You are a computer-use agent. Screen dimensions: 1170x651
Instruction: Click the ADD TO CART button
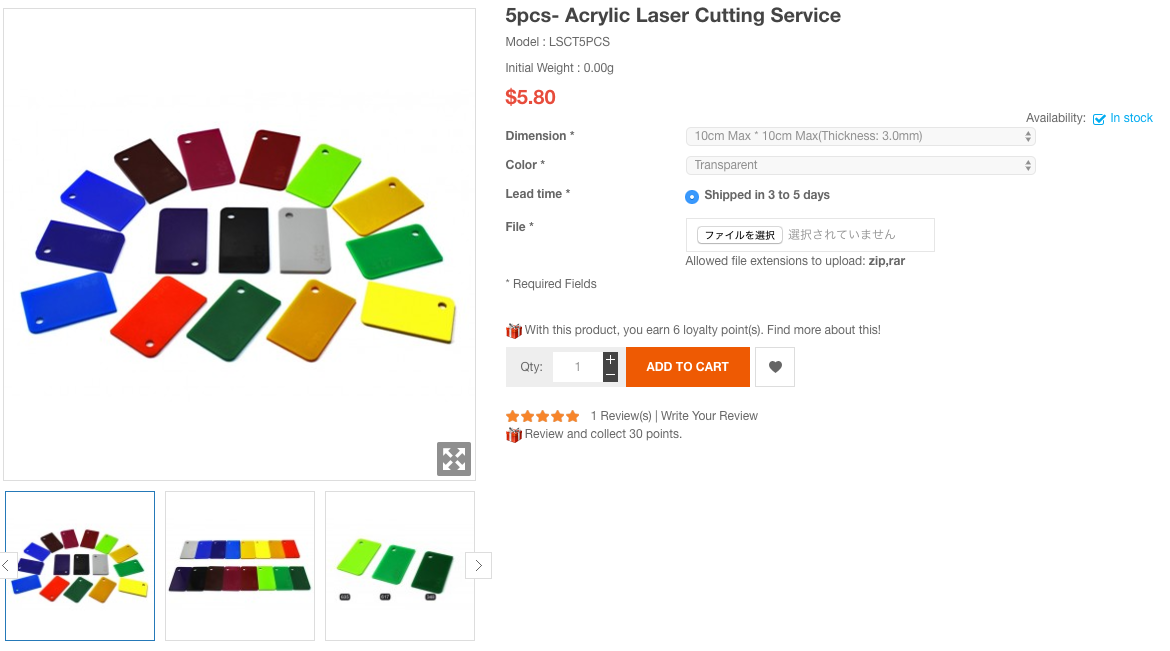tap(687, 367)
